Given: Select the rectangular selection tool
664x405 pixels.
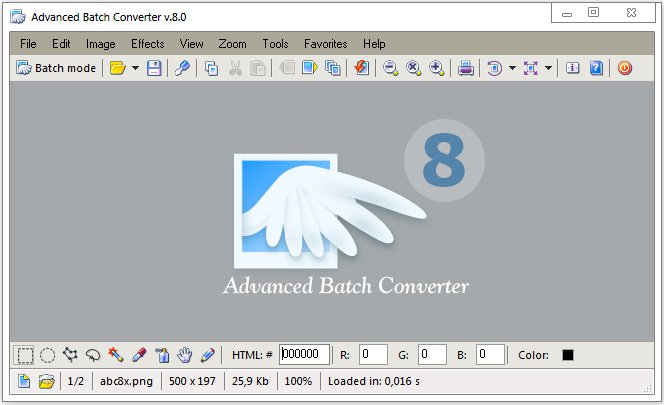Looking at the screenshot, I should click(x=25, y=355).
